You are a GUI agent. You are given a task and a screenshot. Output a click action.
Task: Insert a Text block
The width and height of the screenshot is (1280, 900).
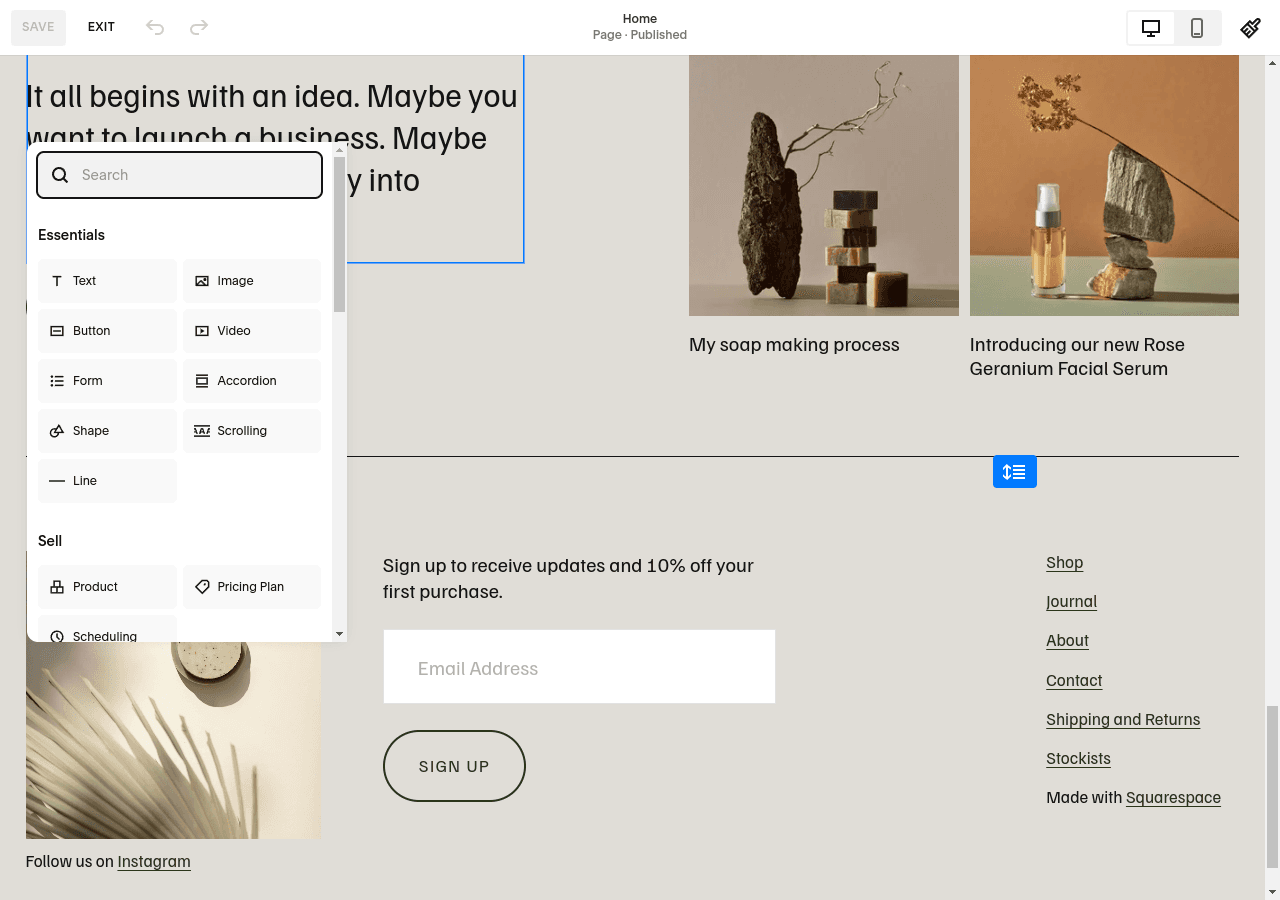pyautogui.click(x=107, y=281)
